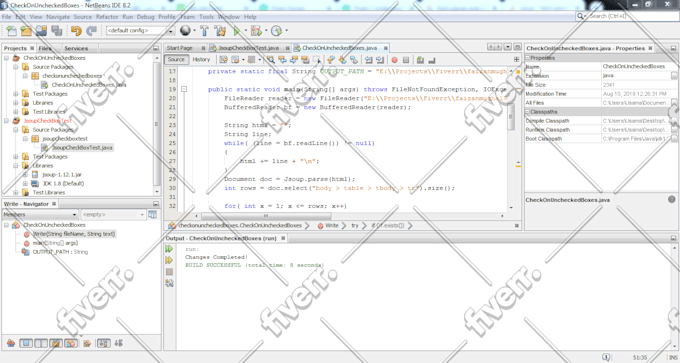Toggle Sort by Name in Navigator
This screenshot has width=680, height=363.
click(103, 343)
